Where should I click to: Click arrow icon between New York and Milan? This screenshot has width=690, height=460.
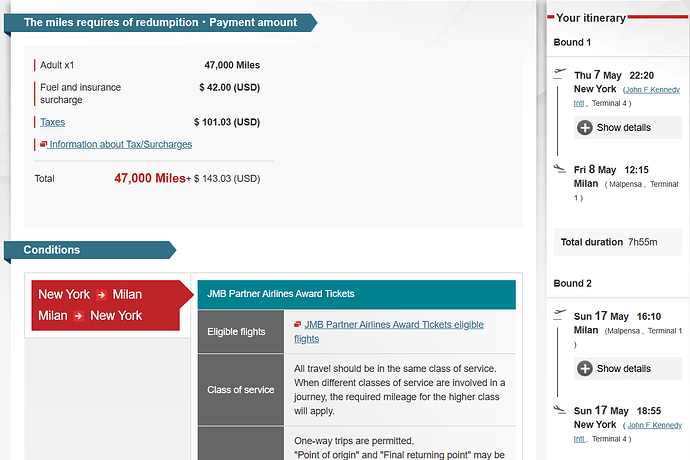coord(102,295)
